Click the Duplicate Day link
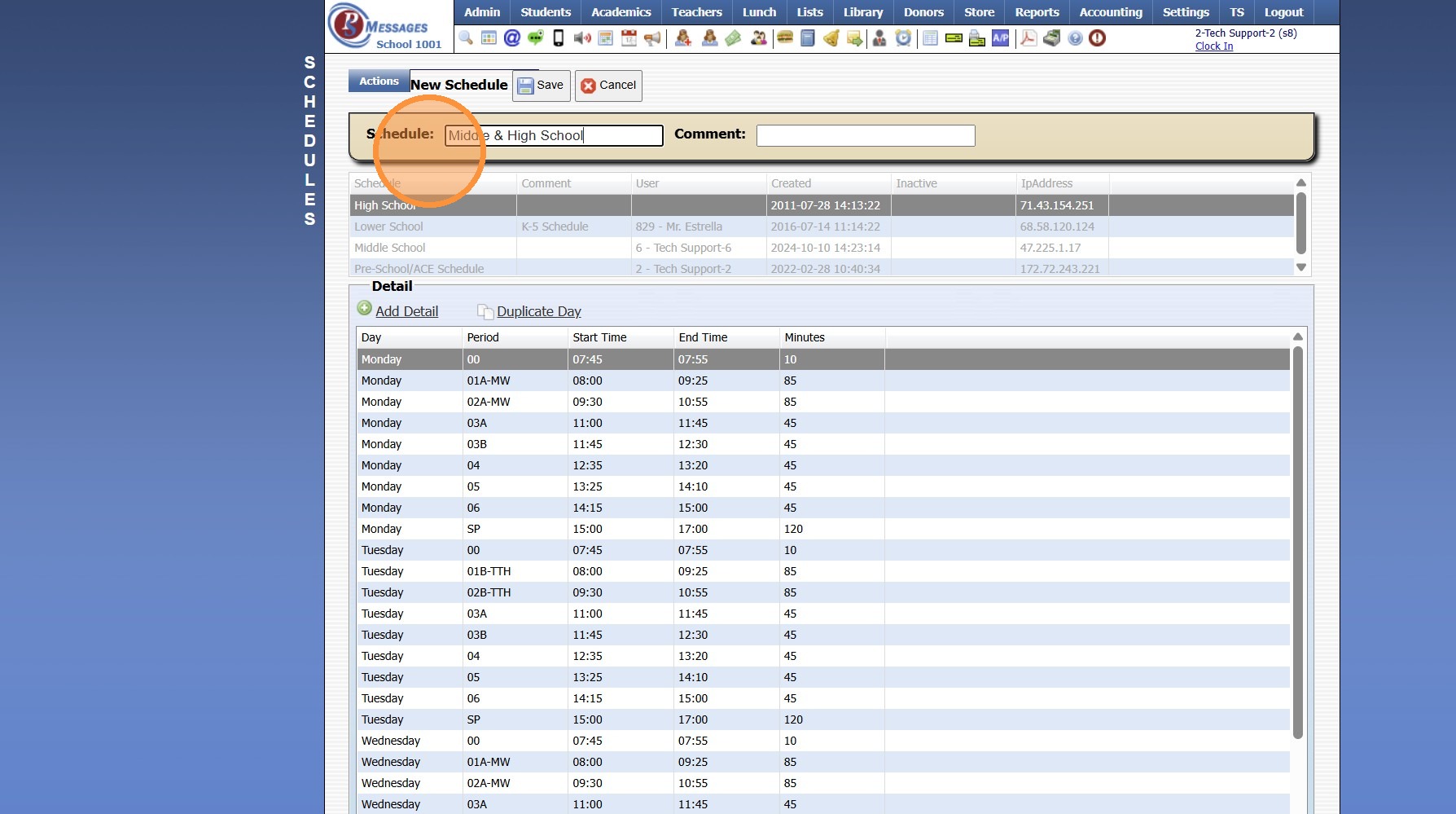Image resolution: width=1456 pixels, height=814 pixels. click(538, 311)
